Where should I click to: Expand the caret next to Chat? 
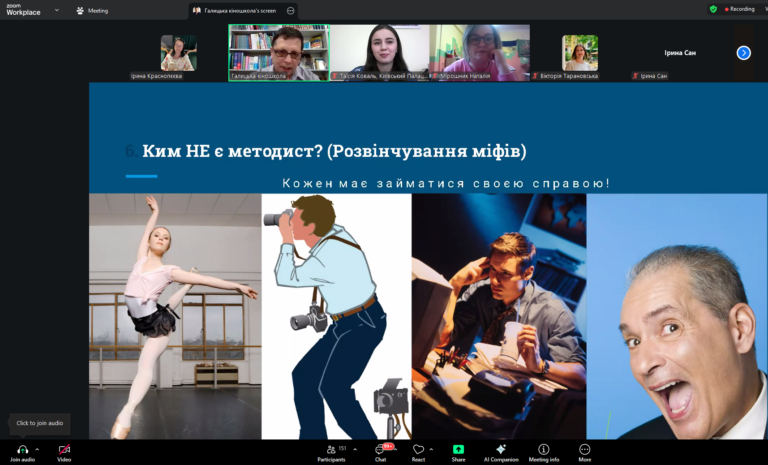[395, 449]
